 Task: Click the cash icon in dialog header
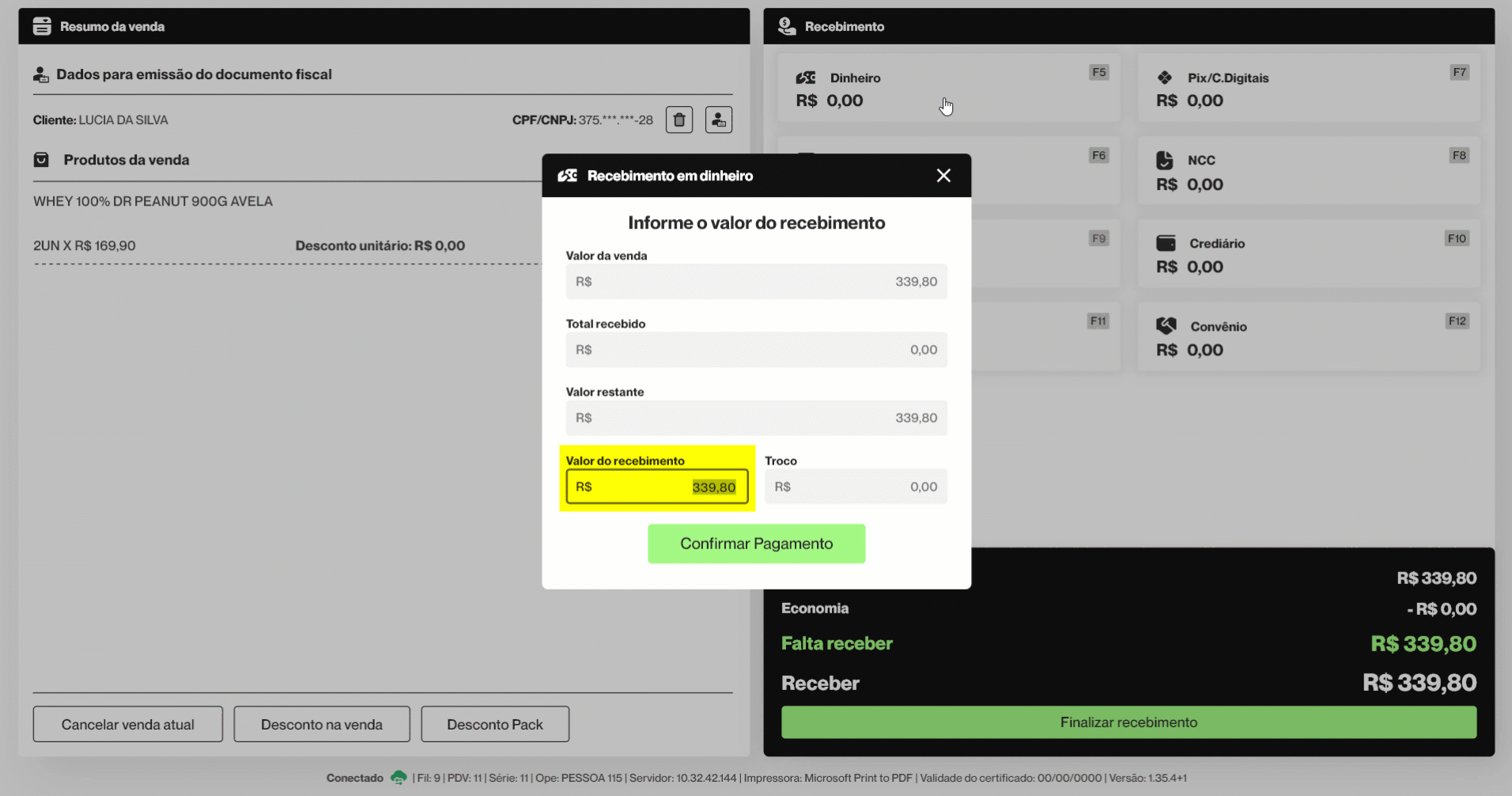coord(568,176)
